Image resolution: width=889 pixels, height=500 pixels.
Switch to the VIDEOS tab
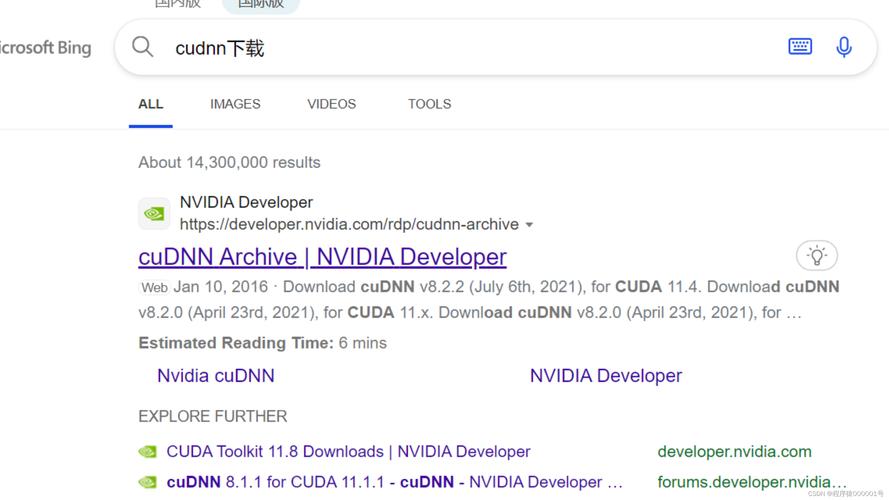[x=331, y=104]
